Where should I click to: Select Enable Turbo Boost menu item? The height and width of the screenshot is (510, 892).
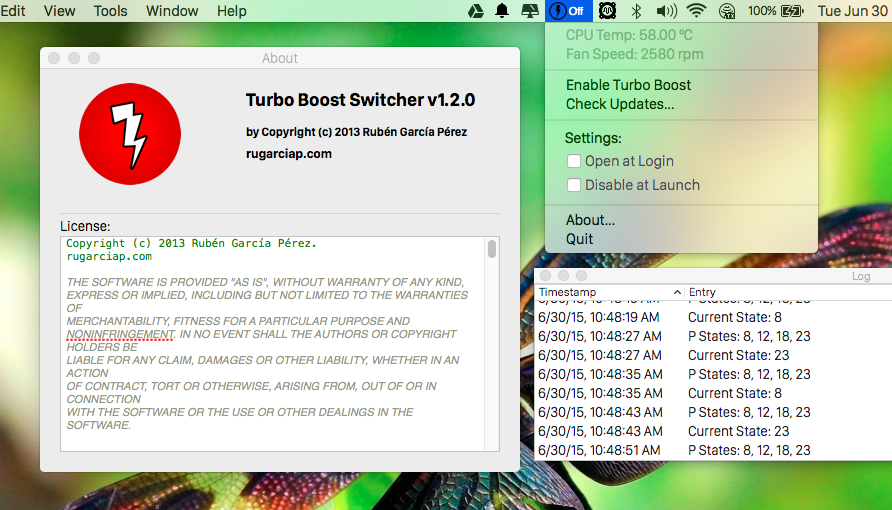coord(628,85)
